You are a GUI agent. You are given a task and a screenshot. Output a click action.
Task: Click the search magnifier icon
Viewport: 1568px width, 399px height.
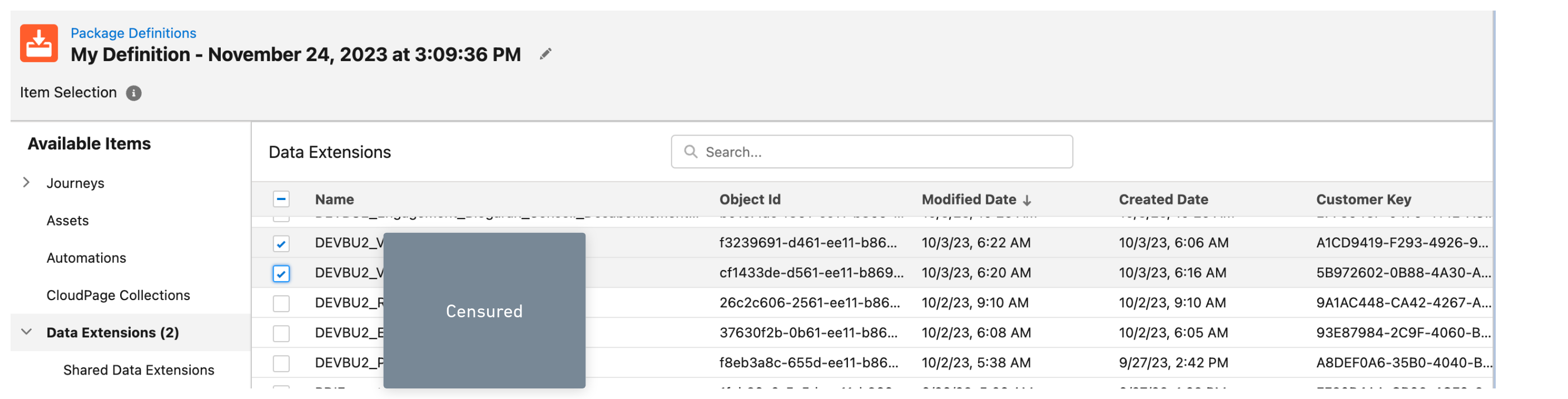690,152
